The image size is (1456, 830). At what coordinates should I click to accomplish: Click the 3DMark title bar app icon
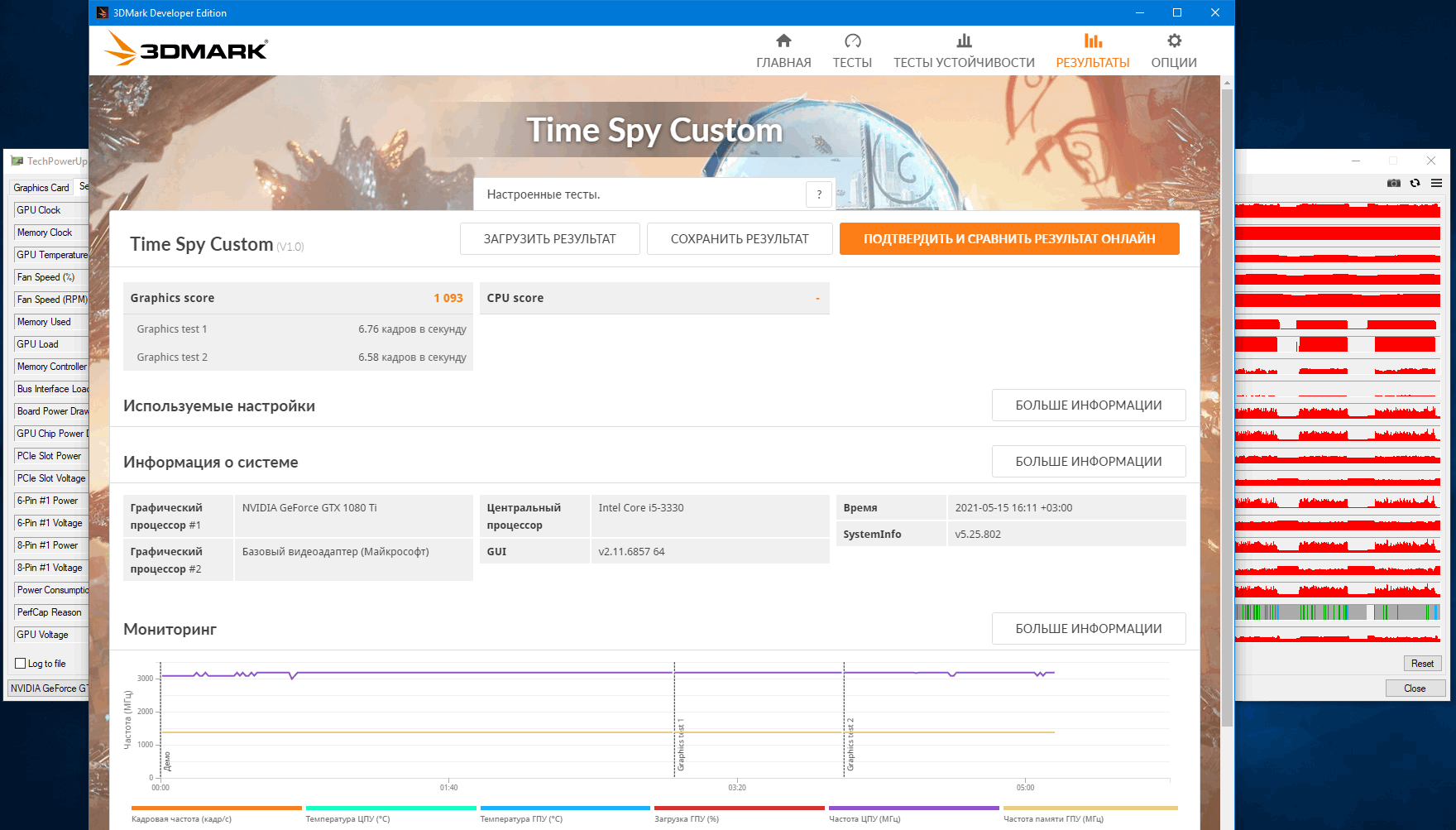102,12
